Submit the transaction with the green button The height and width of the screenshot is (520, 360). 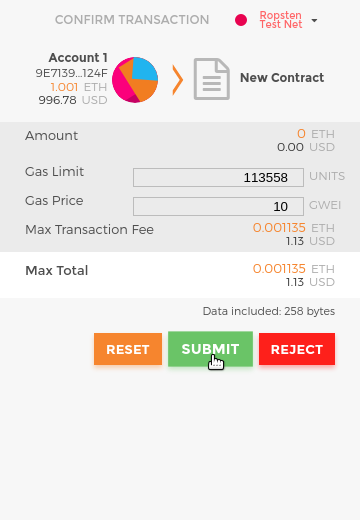click(x=210, y=349)
